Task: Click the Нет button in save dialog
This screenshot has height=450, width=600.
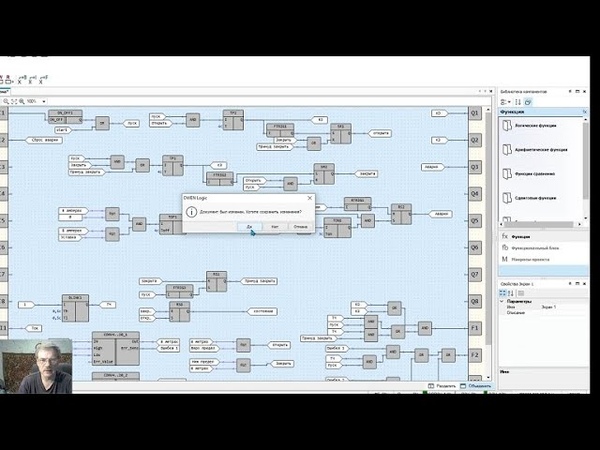Action: coord(275,227)
